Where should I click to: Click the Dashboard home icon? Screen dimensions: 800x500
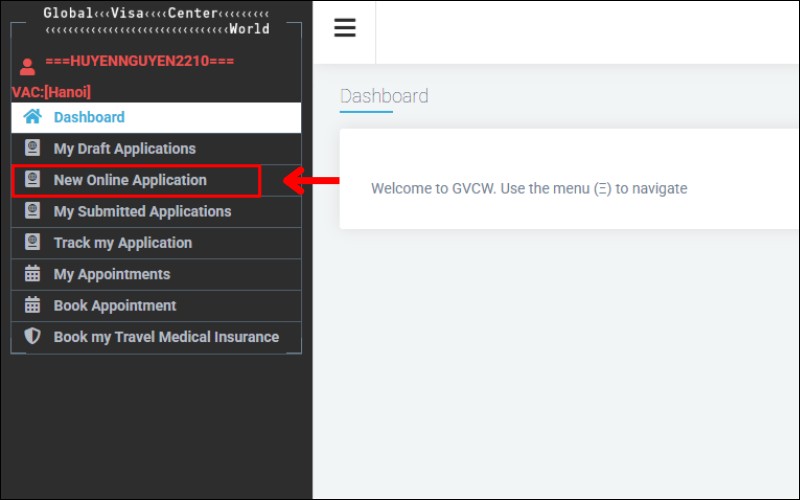coord(32,117)
